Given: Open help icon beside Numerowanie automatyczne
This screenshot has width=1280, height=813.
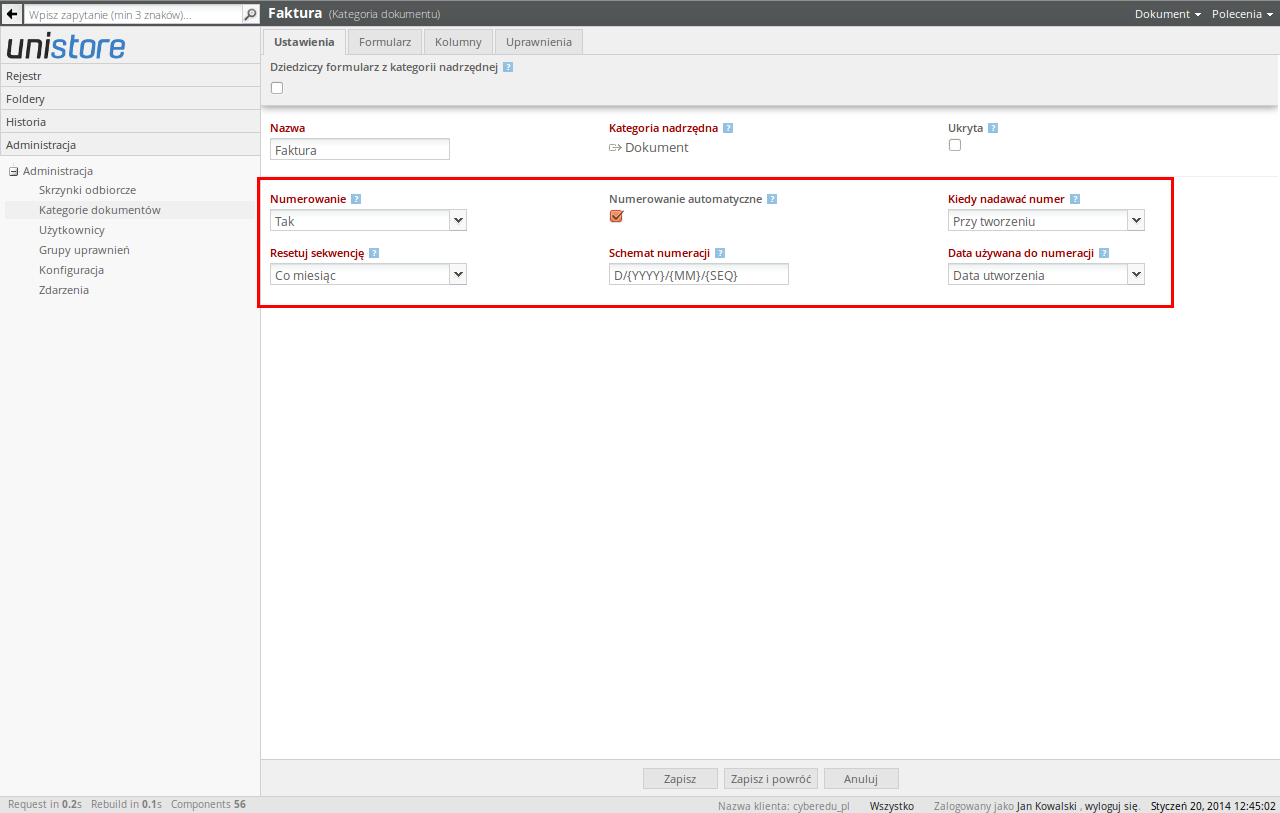Looking at the screenshot, I should pos(772,199).
